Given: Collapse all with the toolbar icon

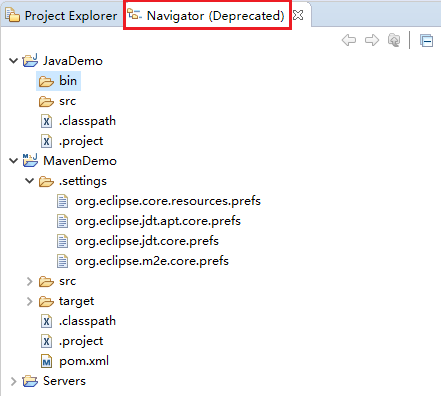Looking at the screenshot, I should click(x=426, y=41).
